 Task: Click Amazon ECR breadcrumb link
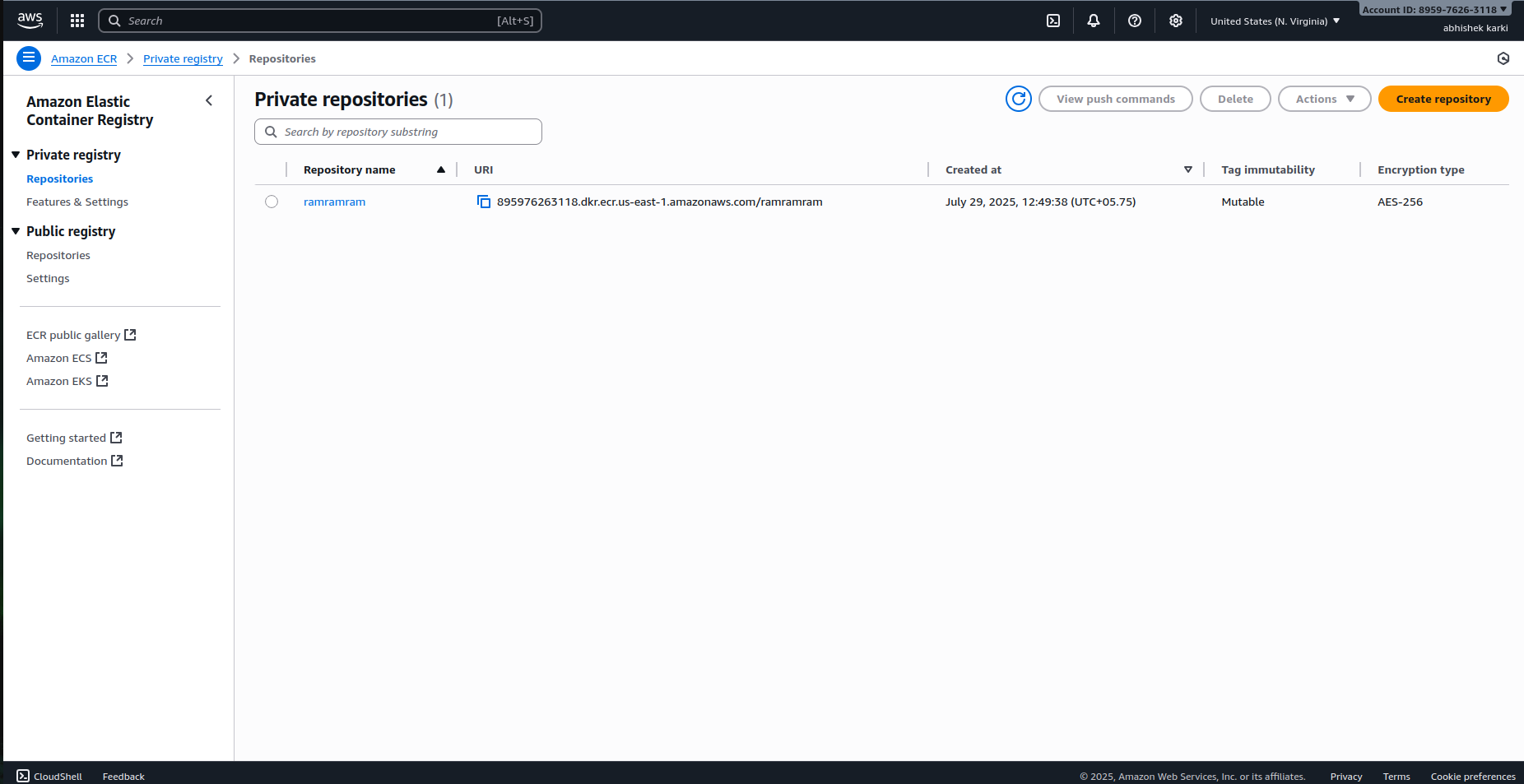pyautogui.click(x=84, y=58)
